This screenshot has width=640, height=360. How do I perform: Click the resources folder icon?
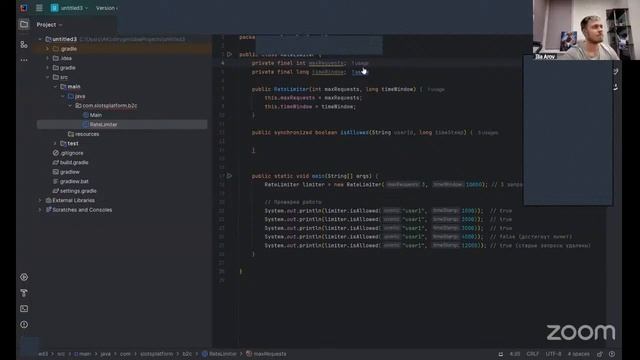[x=71, y=134]
